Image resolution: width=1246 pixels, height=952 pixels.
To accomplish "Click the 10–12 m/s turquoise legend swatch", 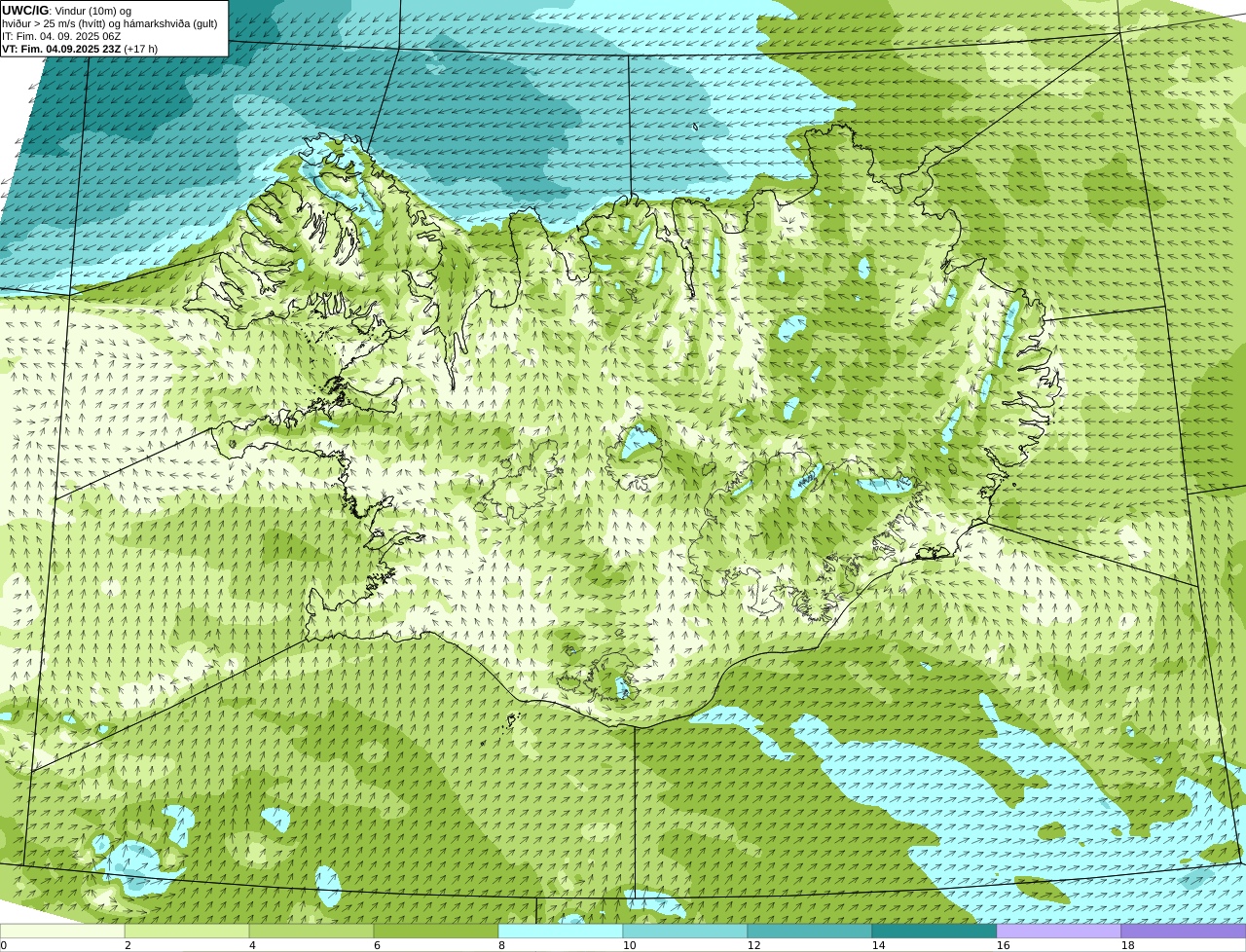I will click(685, 931).
